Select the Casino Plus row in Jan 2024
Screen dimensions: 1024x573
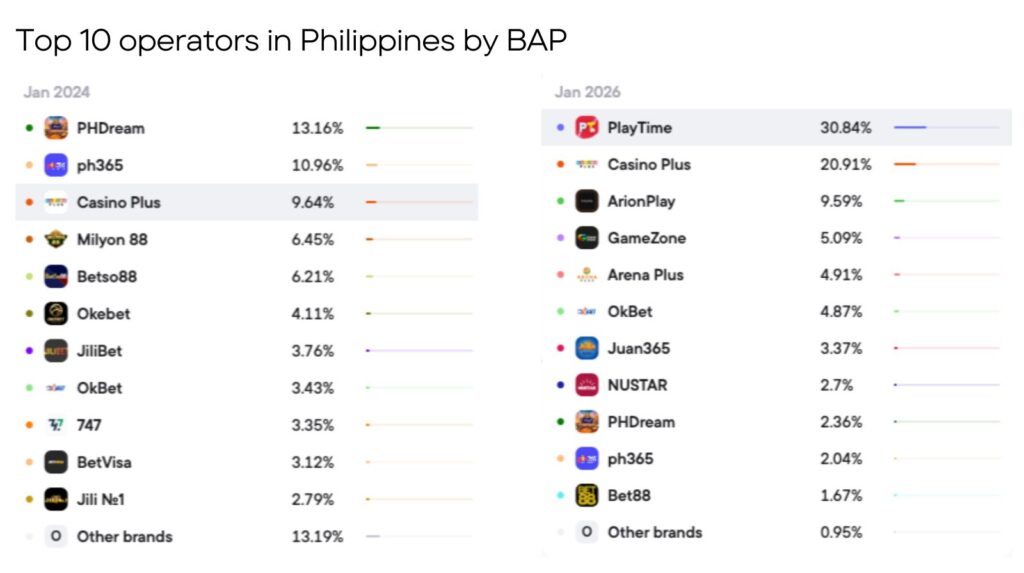(x=246, y=202)
